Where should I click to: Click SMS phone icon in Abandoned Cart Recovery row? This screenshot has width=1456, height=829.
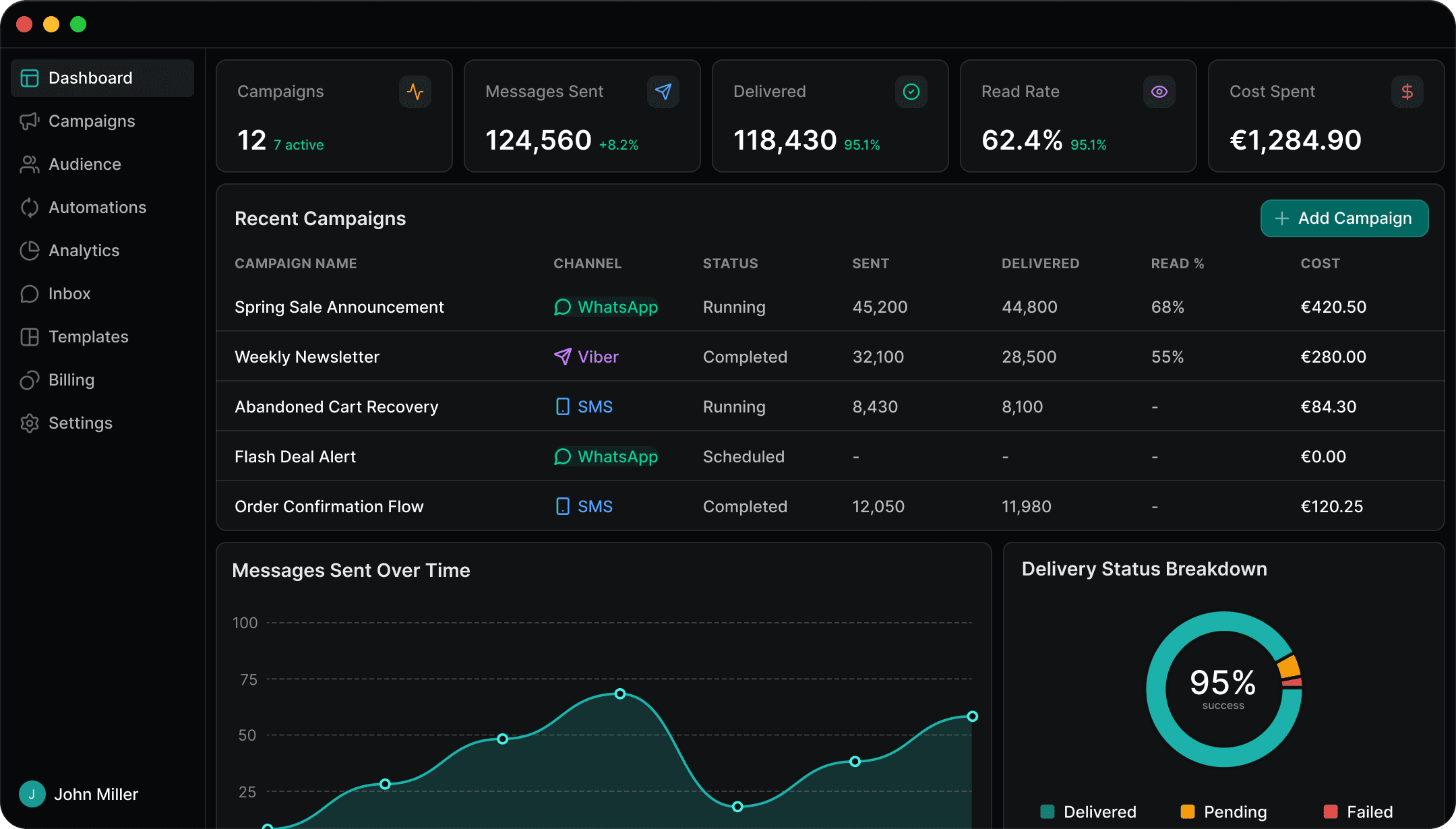pyautogui.click(x=562, y=407)
